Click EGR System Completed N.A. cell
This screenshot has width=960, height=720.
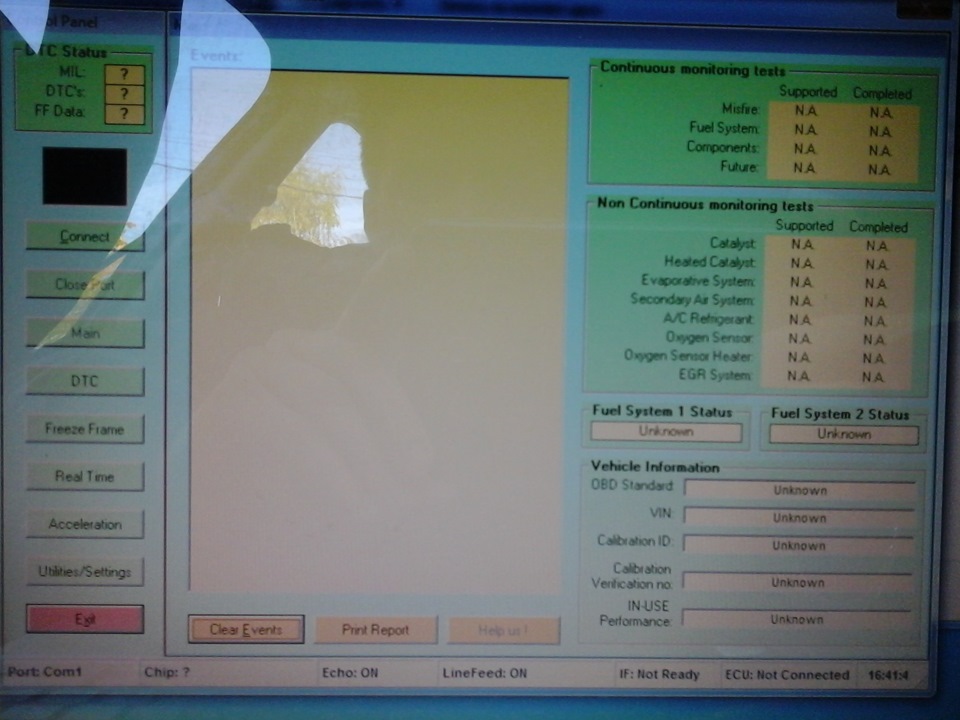872,377
